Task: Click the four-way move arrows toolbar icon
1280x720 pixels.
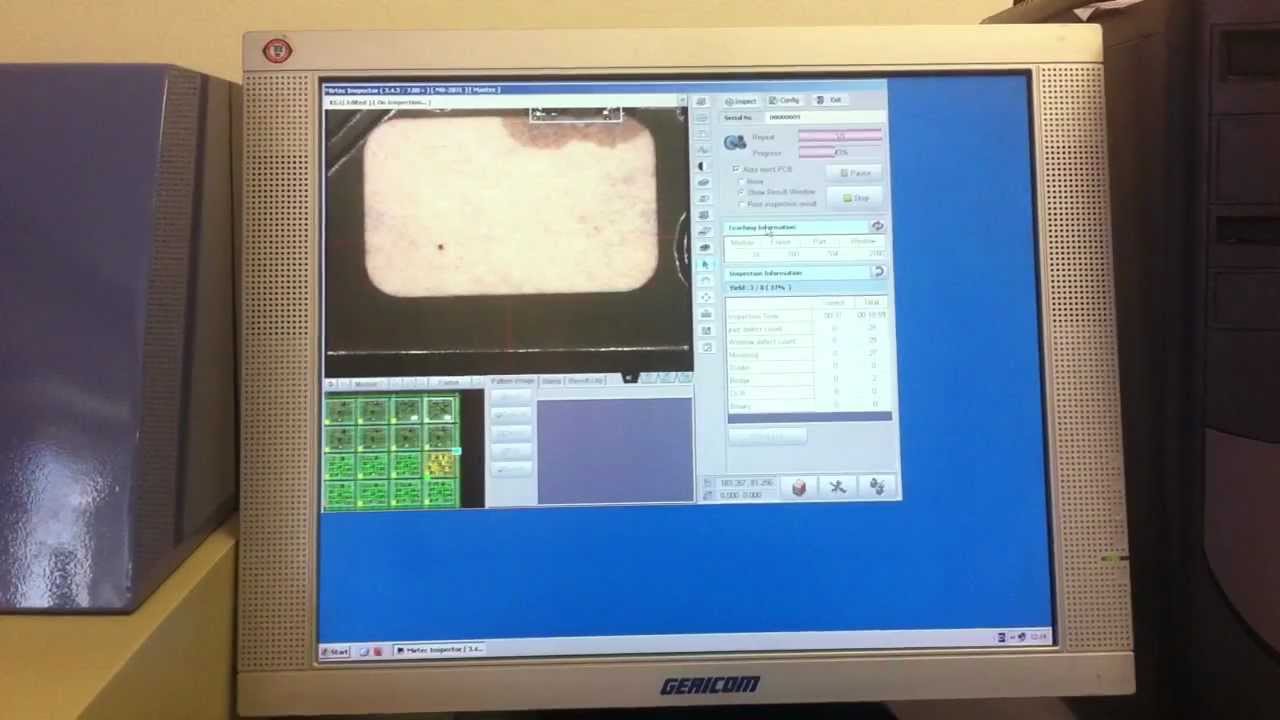Action: click(x=706, y=297)
